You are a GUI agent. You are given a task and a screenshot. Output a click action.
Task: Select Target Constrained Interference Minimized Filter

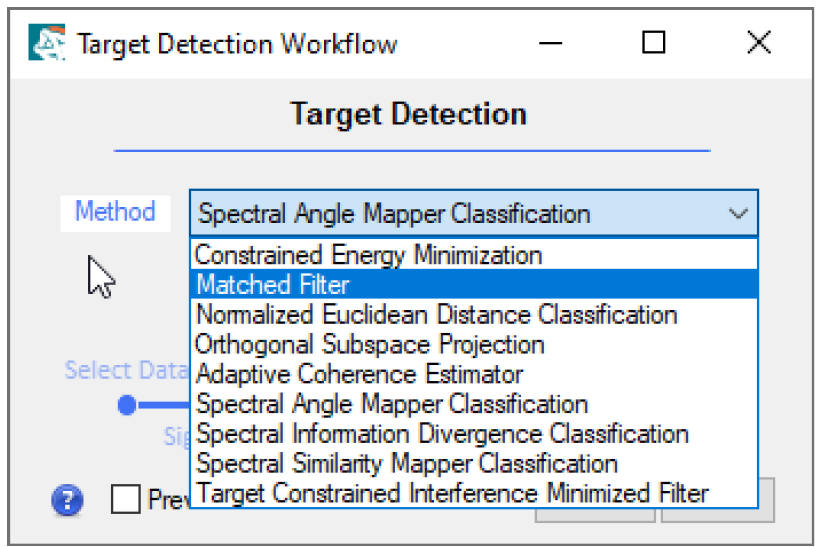click(x=452, y=493)
